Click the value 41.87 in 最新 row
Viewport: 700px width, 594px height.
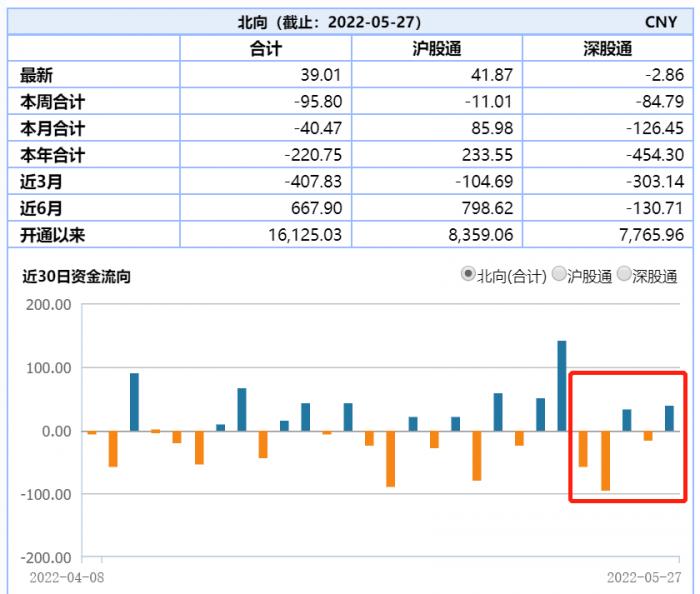click(x=492, y=75)
